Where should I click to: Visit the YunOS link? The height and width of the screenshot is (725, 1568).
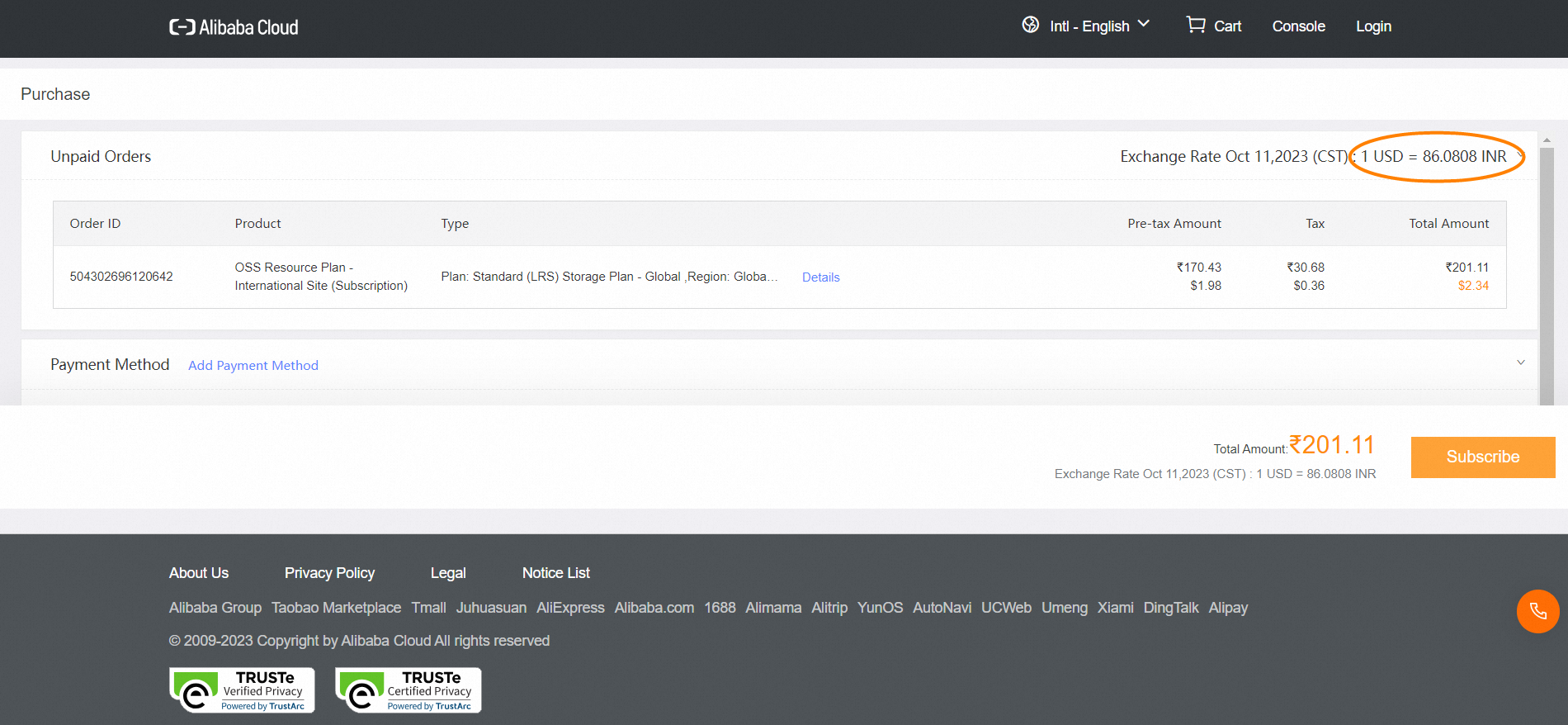tap(880, 608)
